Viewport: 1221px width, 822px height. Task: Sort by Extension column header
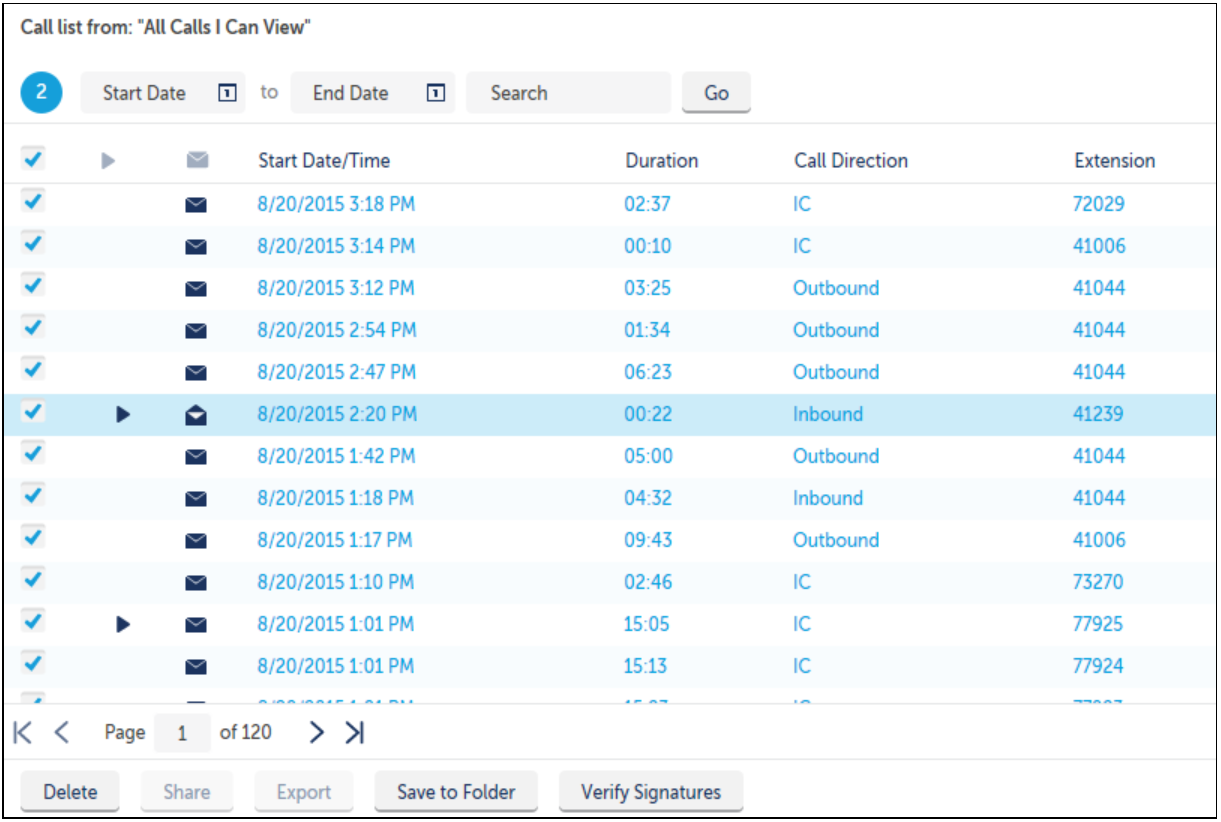pyautogui.click(x=1115, y=161)
